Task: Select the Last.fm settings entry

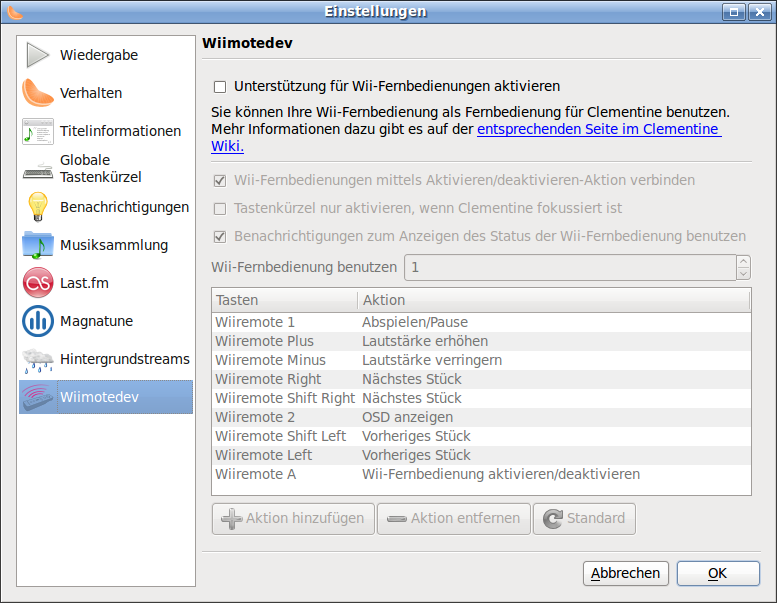Action: (x=106, y=283)
